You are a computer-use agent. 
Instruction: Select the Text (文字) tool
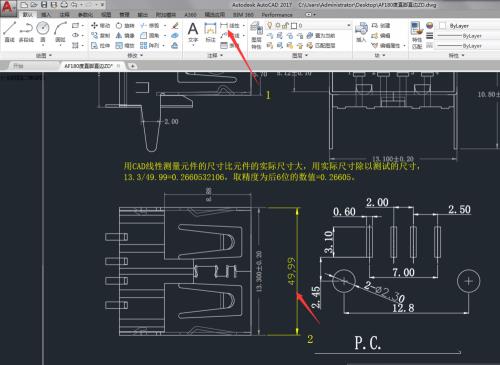pos(193,32)
